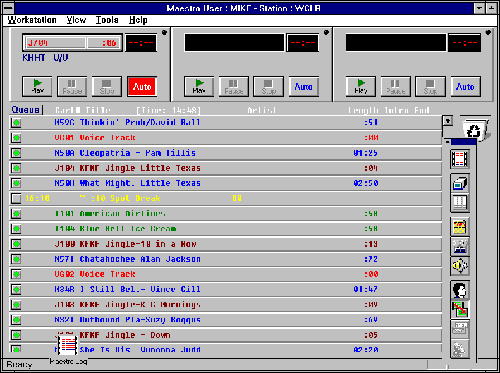Viewport: 500px width, 373px height.
Task: Select the KFKF Jingle - Down row
Action: (226, 335)
